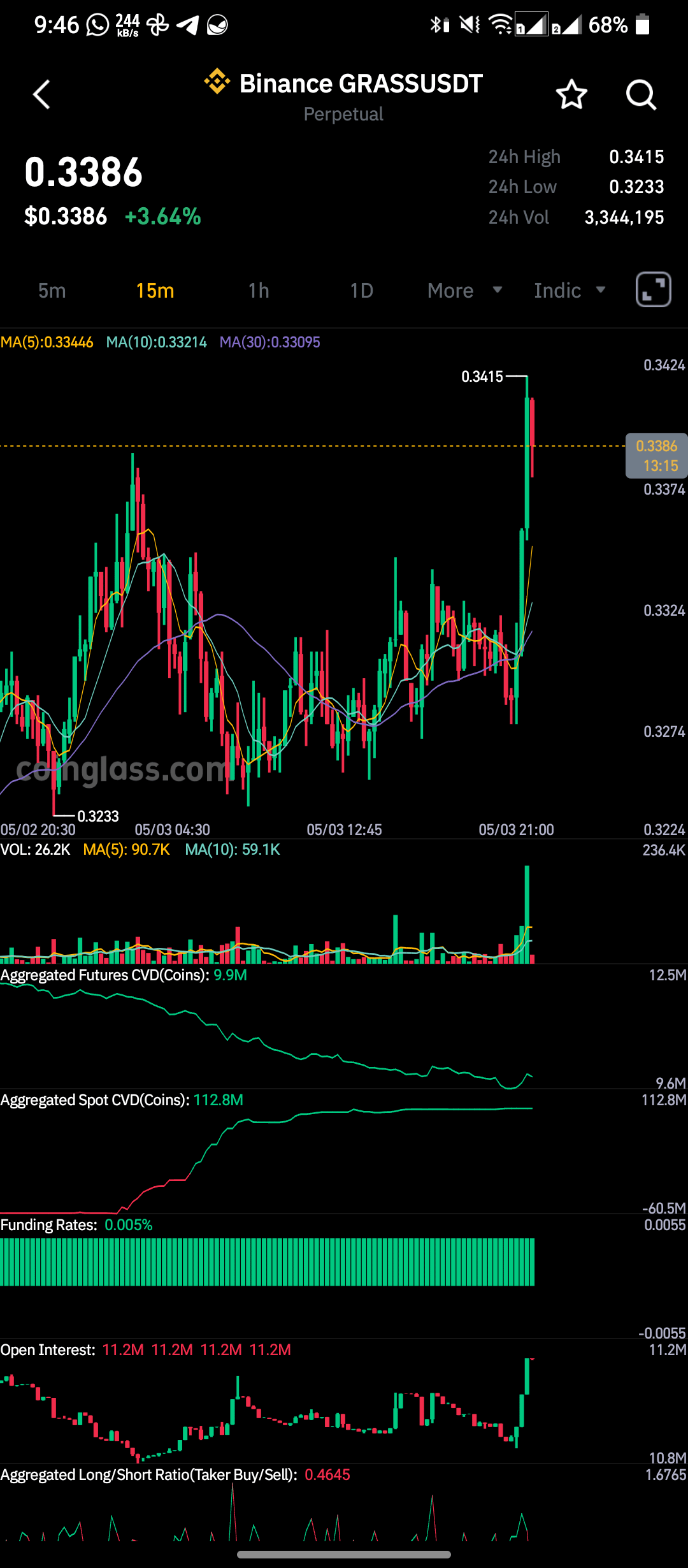Tap the Binance logo icon
The height and width of the screenshot is (1568, 688).
(217, 82)
